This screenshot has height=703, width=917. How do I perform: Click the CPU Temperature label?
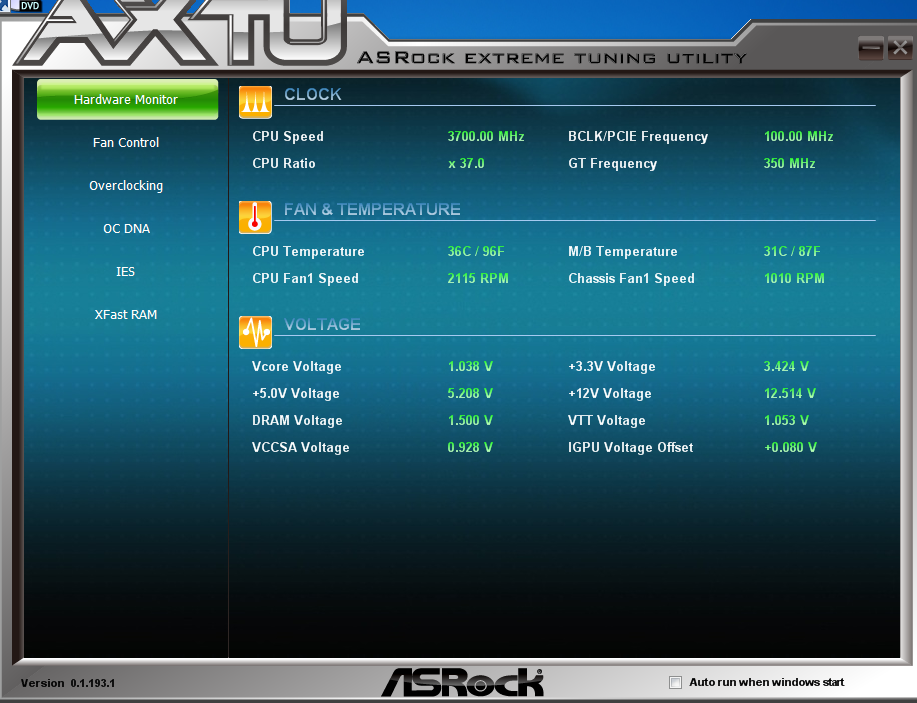coord(308,251)
